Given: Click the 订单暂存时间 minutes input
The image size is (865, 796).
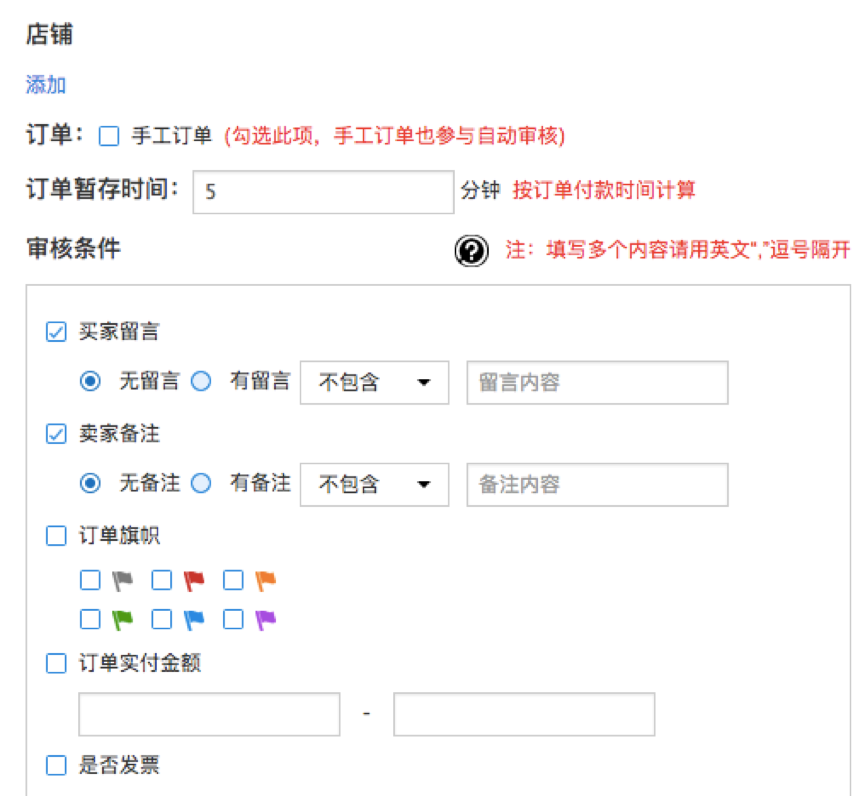Looking at the screenshot, I should tap(323, 191).
